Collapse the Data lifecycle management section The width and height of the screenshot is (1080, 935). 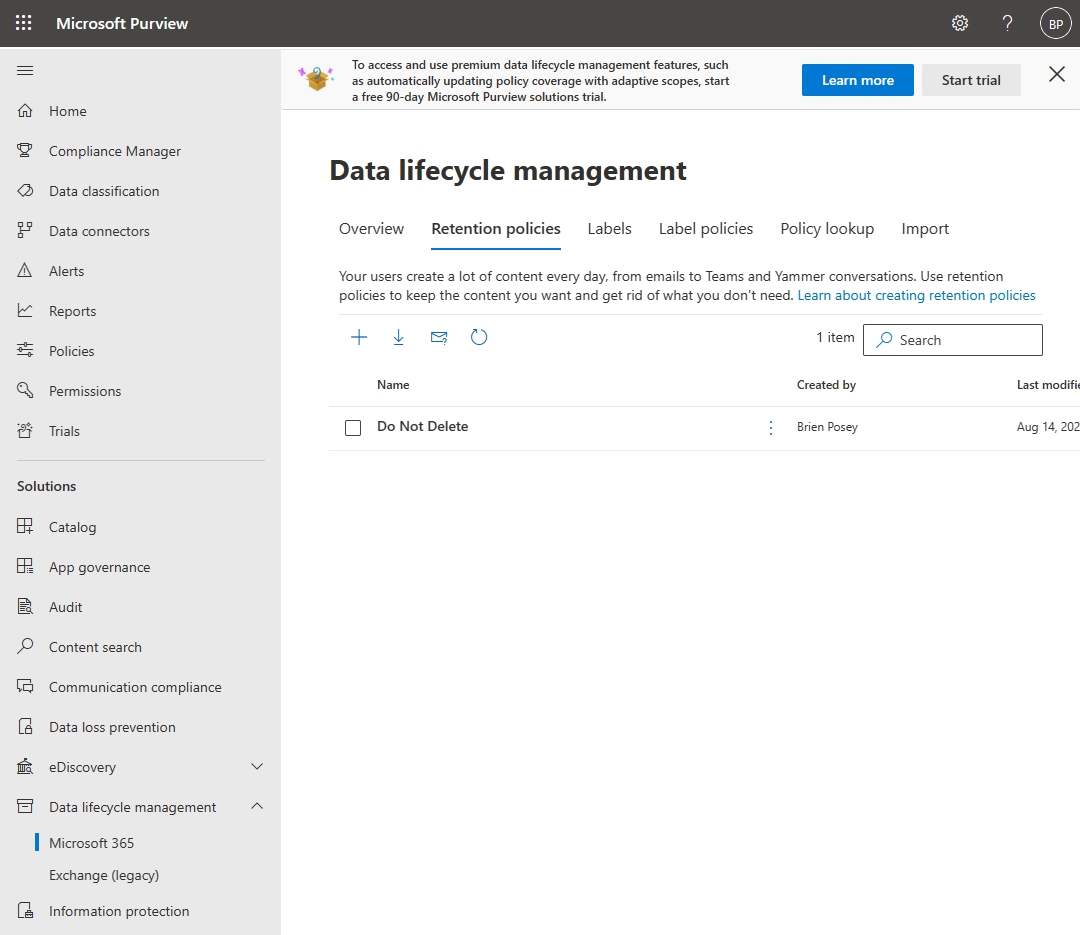pos(257,806)
